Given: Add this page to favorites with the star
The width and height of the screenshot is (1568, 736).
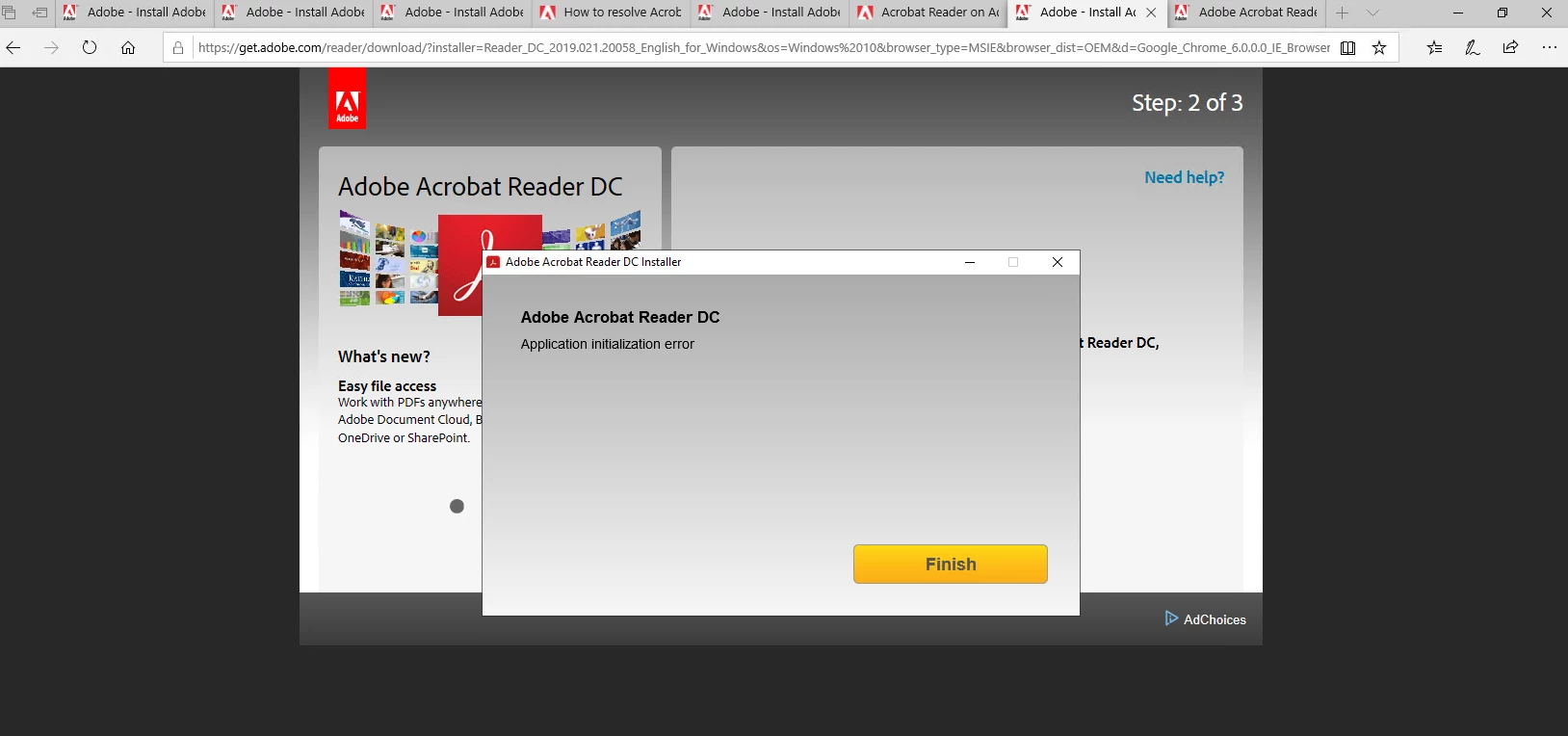Looking at the screenshot, I should click(1379, 47).
